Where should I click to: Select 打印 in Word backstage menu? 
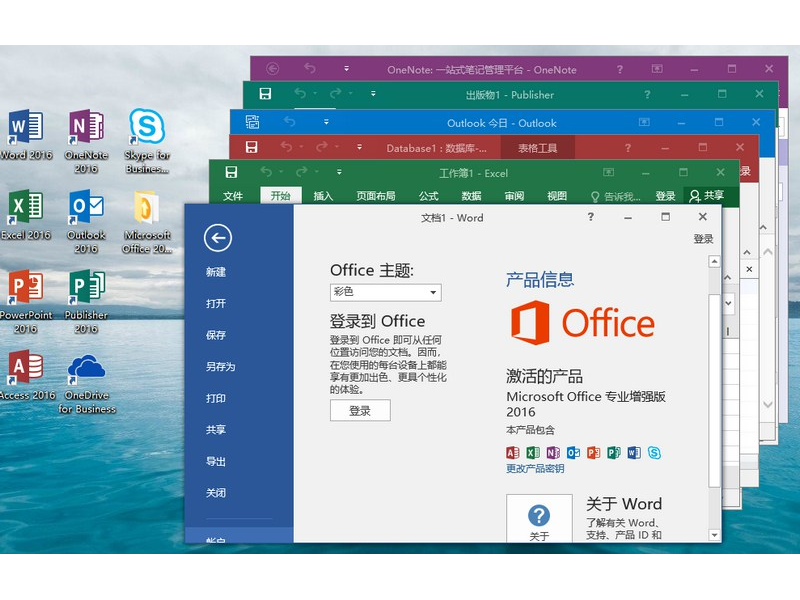point(216,398)
